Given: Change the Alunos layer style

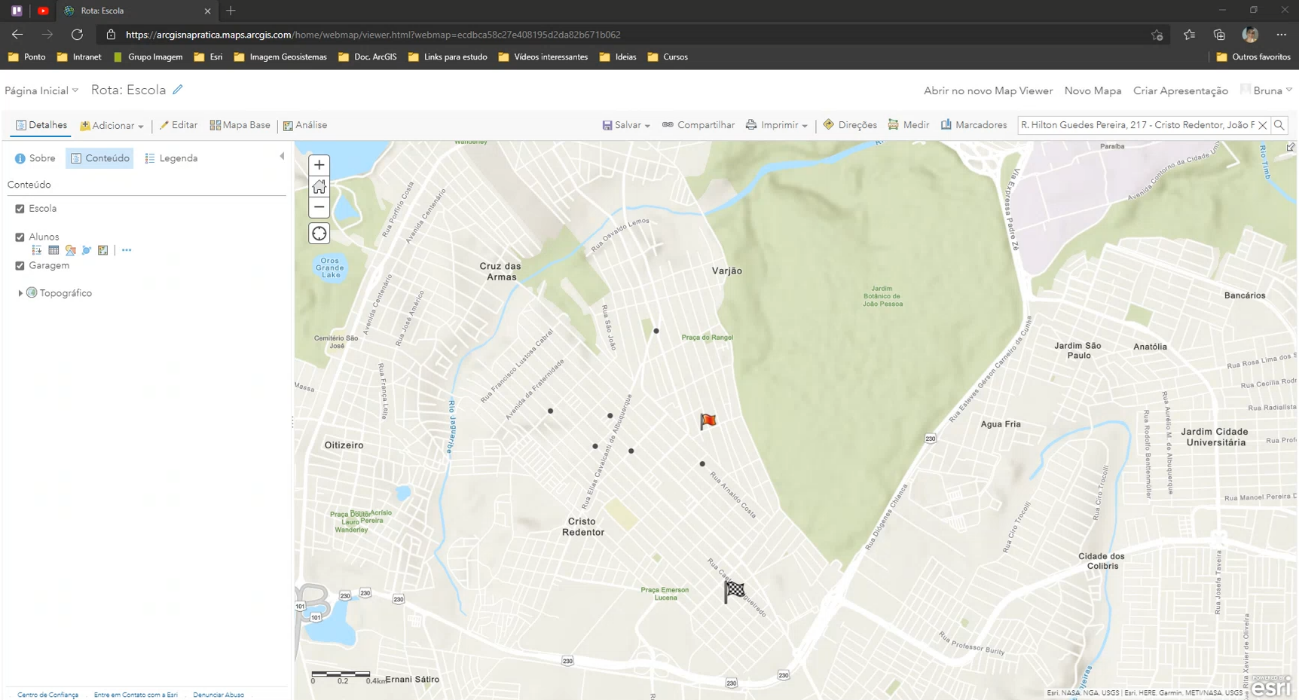Looking at the screenshot, I should coord(70,250).
